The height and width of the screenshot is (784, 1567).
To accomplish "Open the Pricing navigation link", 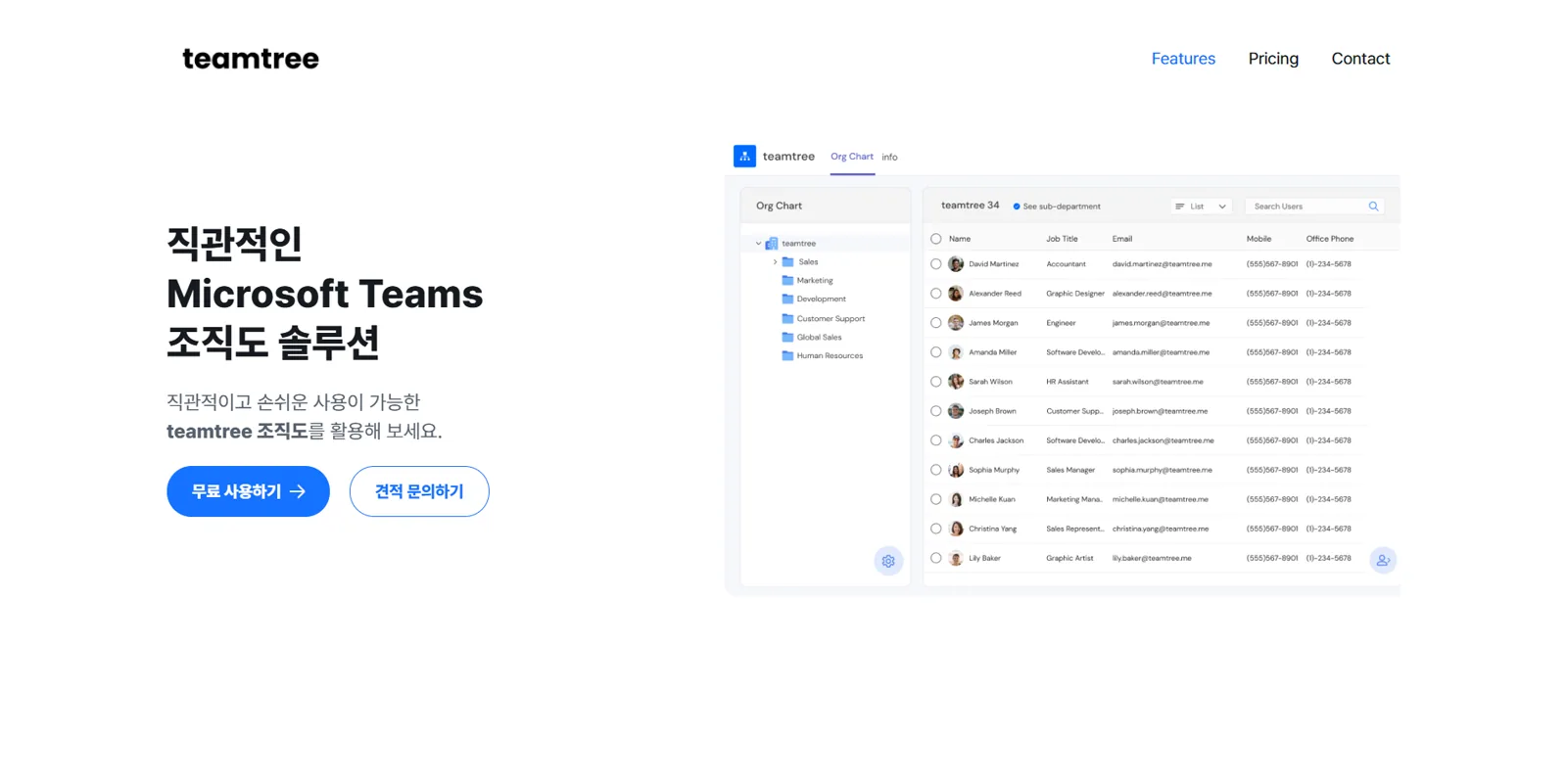I will click(x=1273, y=59).
